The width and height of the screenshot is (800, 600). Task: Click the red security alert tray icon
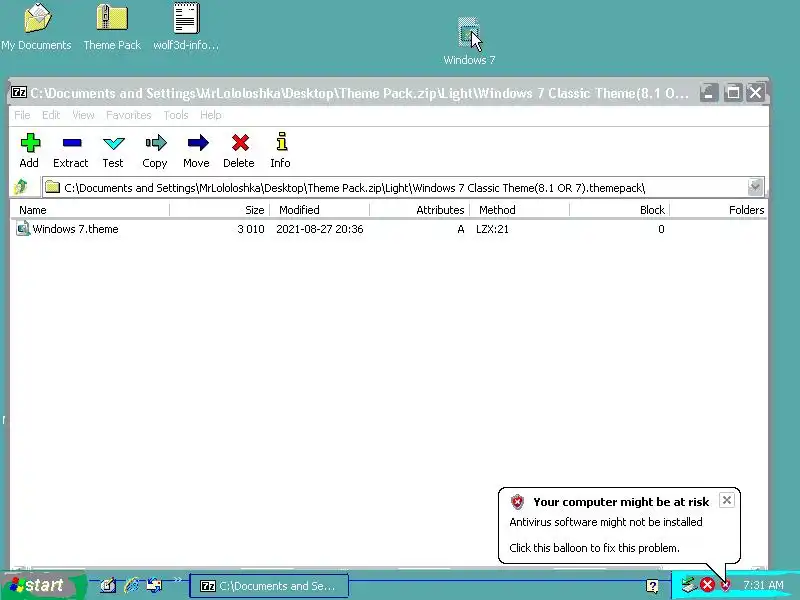click(726, 585)
